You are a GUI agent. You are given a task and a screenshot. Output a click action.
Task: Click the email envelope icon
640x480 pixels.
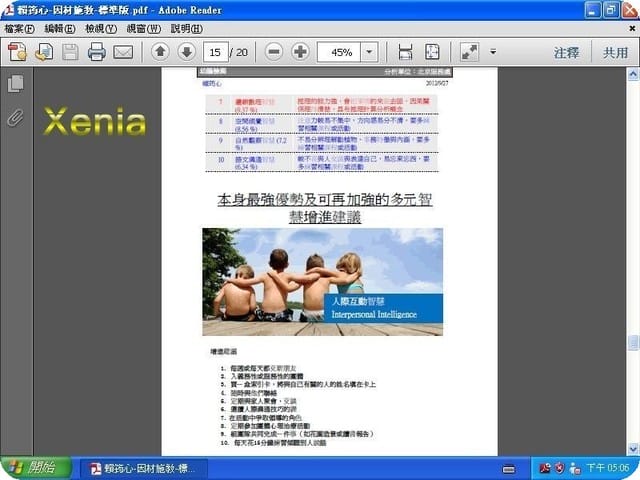tap(123, 52)
